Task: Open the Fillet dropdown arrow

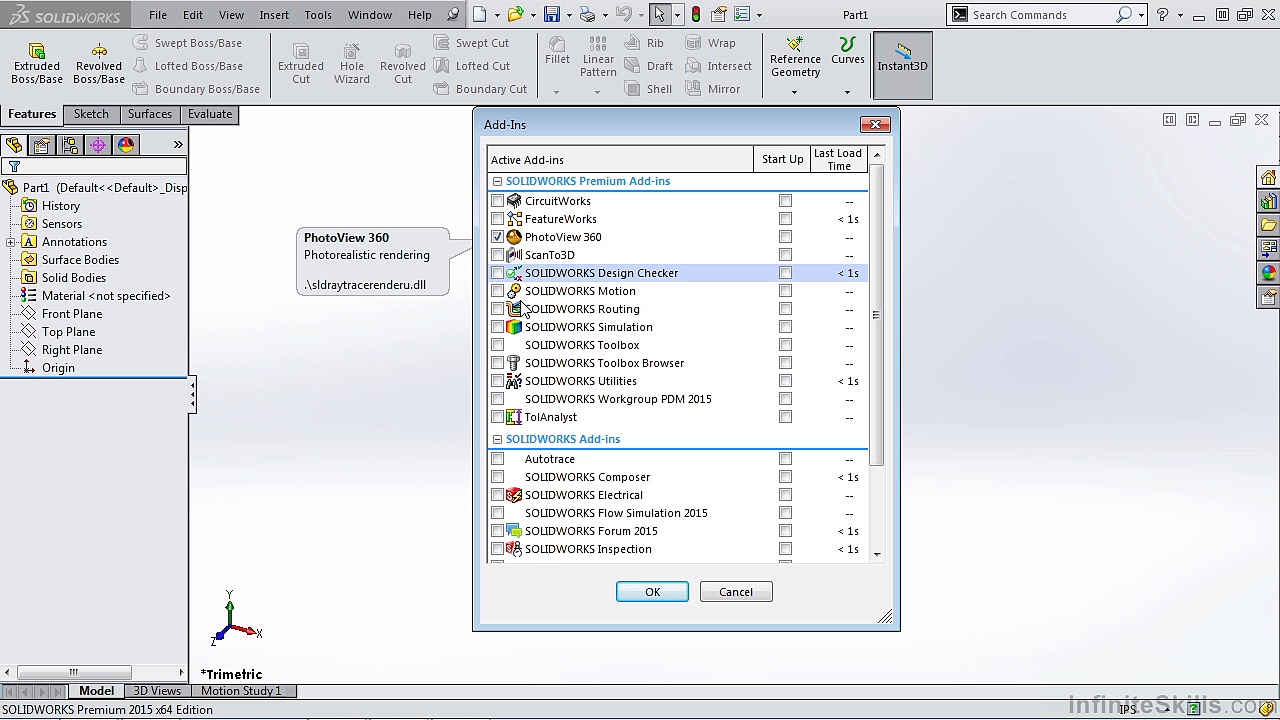Action: pos(556,92)
